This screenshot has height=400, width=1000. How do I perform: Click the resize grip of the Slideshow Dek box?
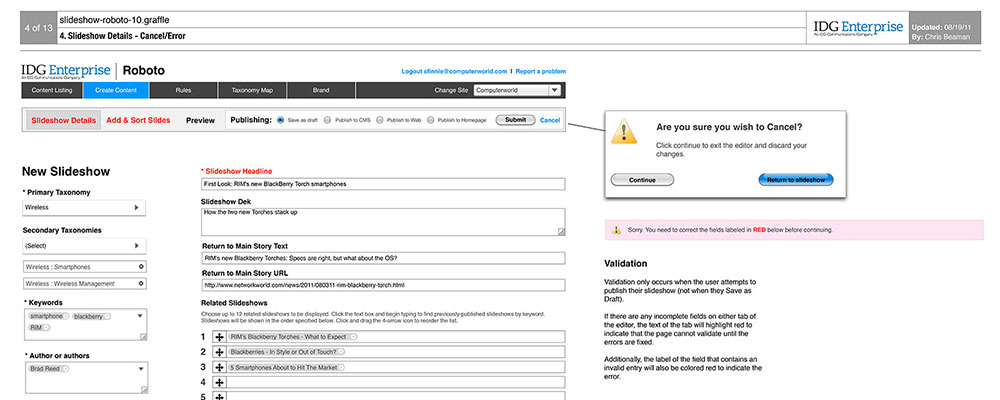[x=560, y=231]
